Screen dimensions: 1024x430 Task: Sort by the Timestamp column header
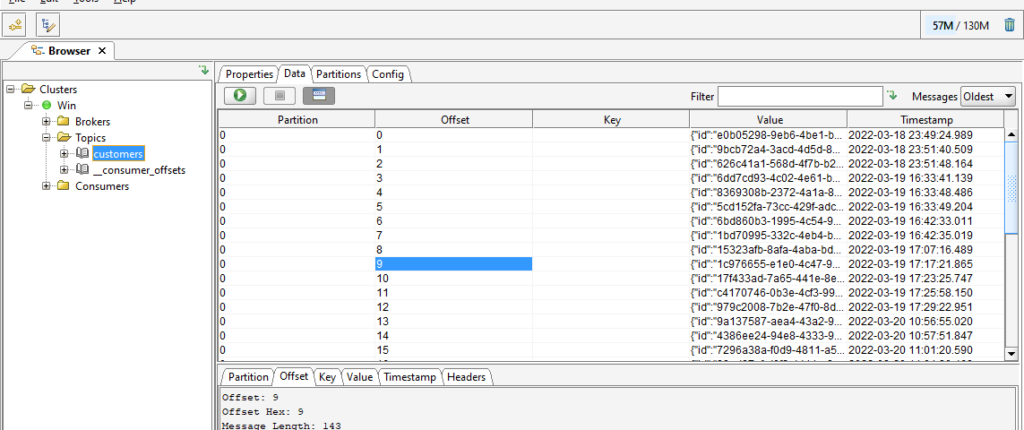[926, 120]
